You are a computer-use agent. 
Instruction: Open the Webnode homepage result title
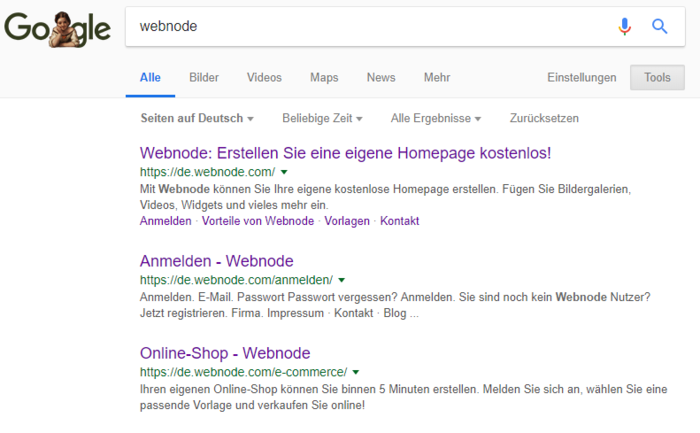[345, 153]
